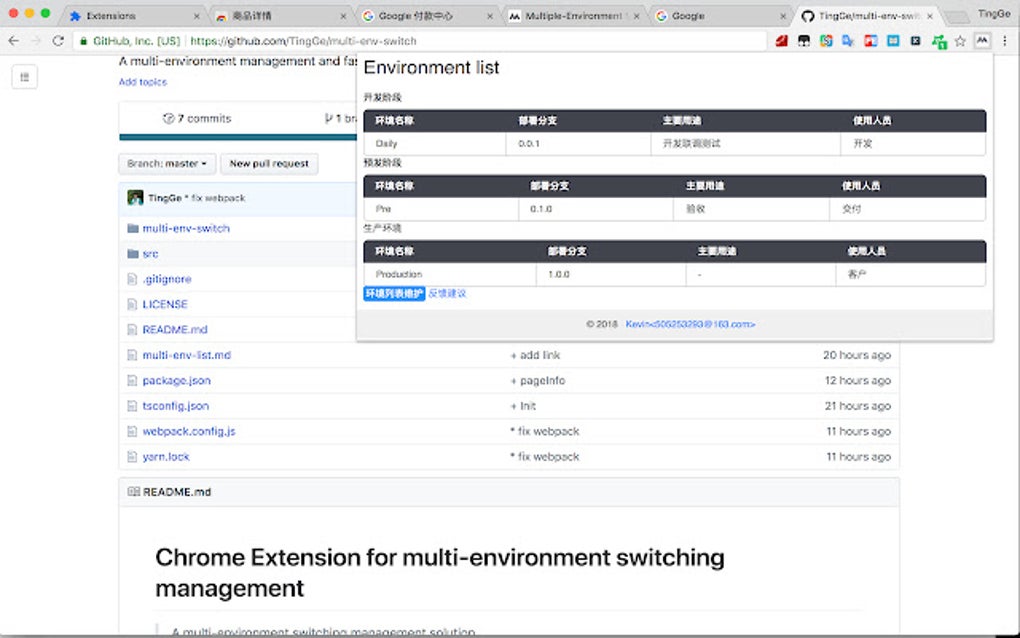
Task: Click the blue square extension icon
Action: click(891, 41)
